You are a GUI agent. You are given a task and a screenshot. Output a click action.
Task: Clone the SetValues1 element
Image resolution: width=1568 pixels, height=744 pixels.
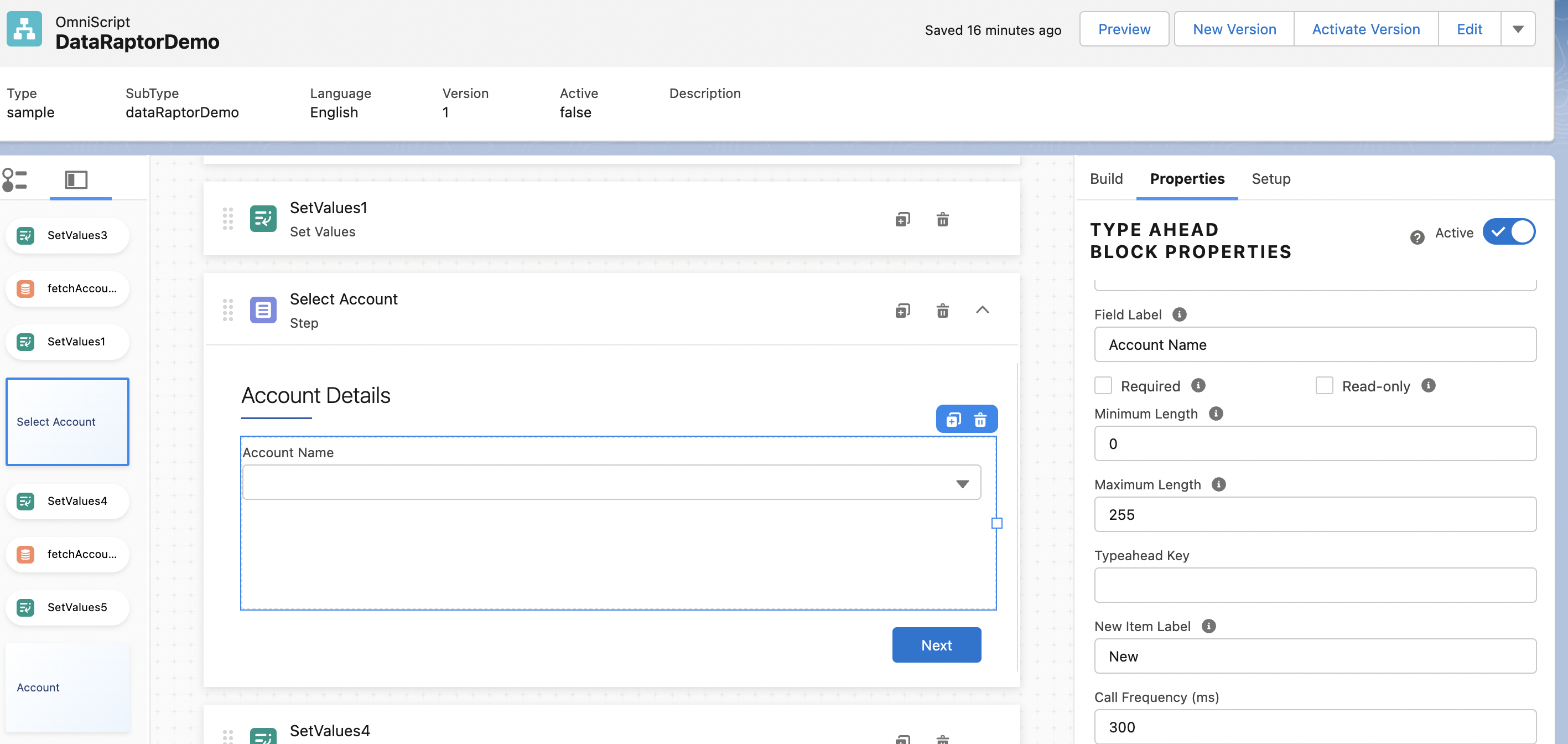click(903, 219)
